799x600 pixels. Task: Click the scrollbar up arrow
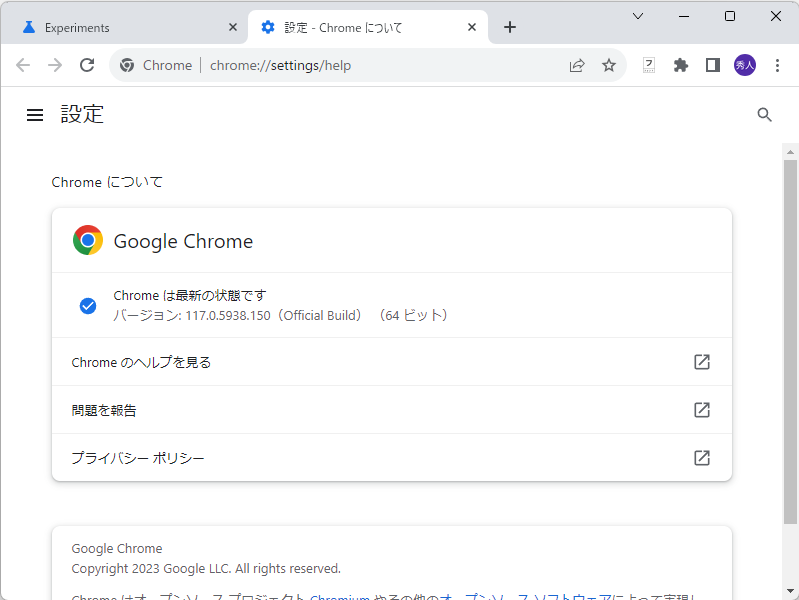790,152
